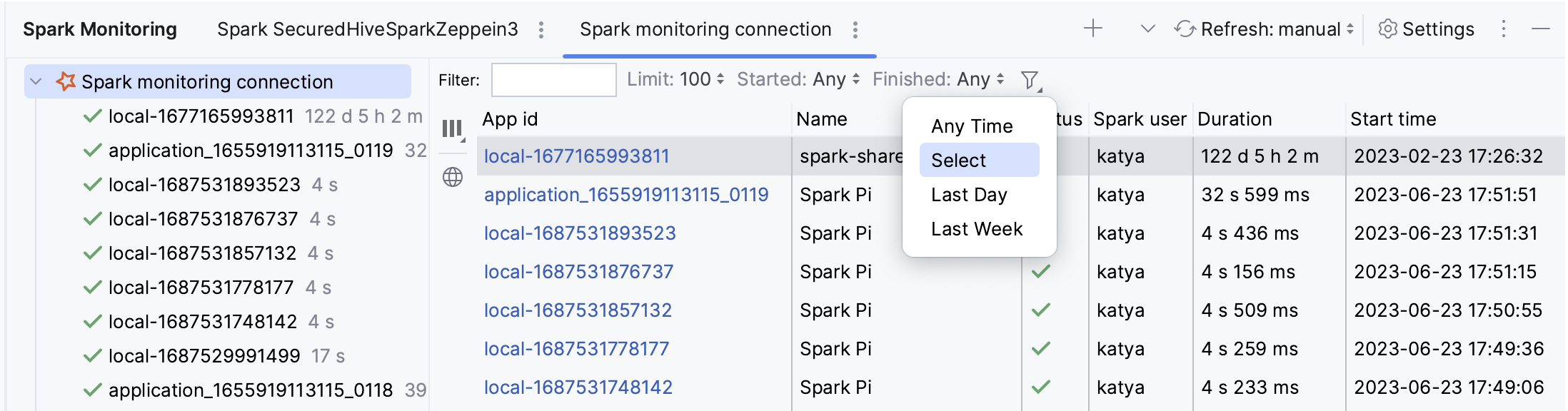1568x411 pixels.
Task: Select local-1687529991499 in the tree
Action: tap(204, 356)
